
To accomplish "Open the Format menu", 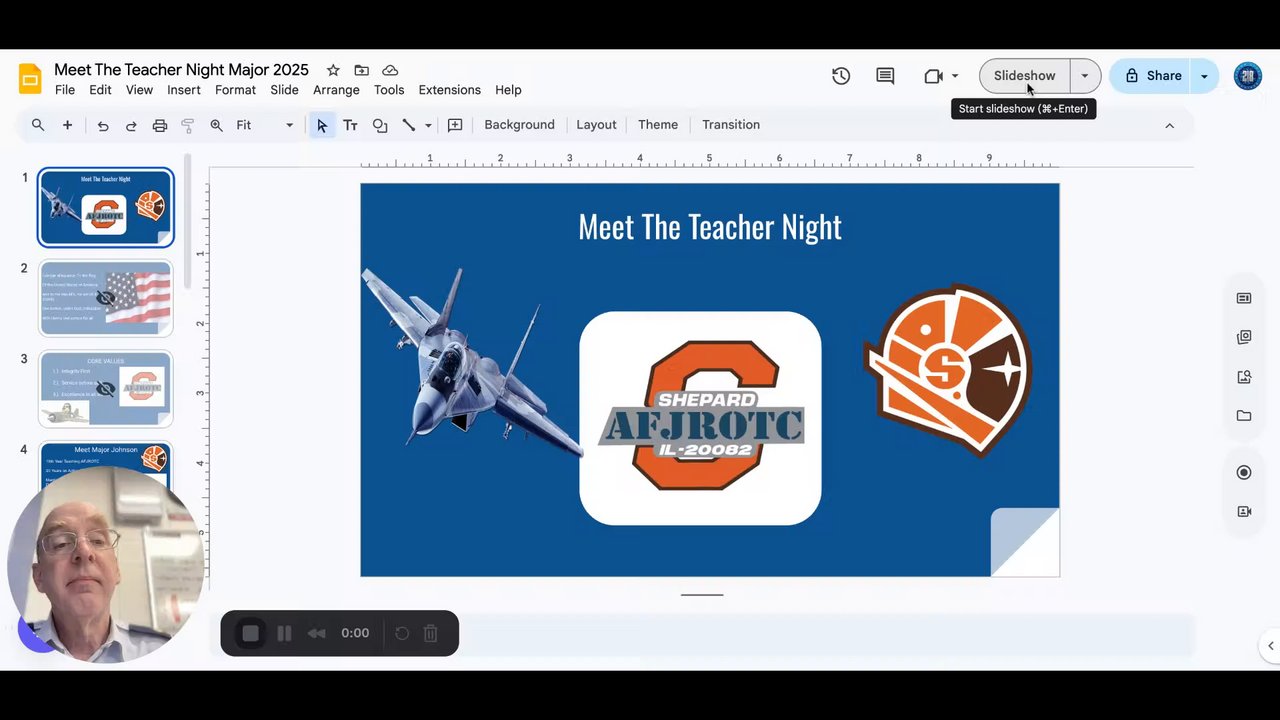I will pos(235,90).
